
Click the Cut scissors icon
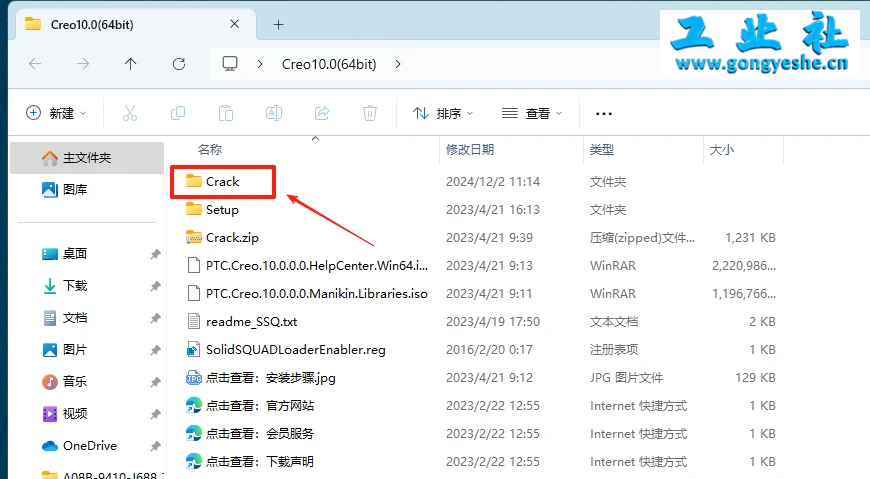click(130, 113)
